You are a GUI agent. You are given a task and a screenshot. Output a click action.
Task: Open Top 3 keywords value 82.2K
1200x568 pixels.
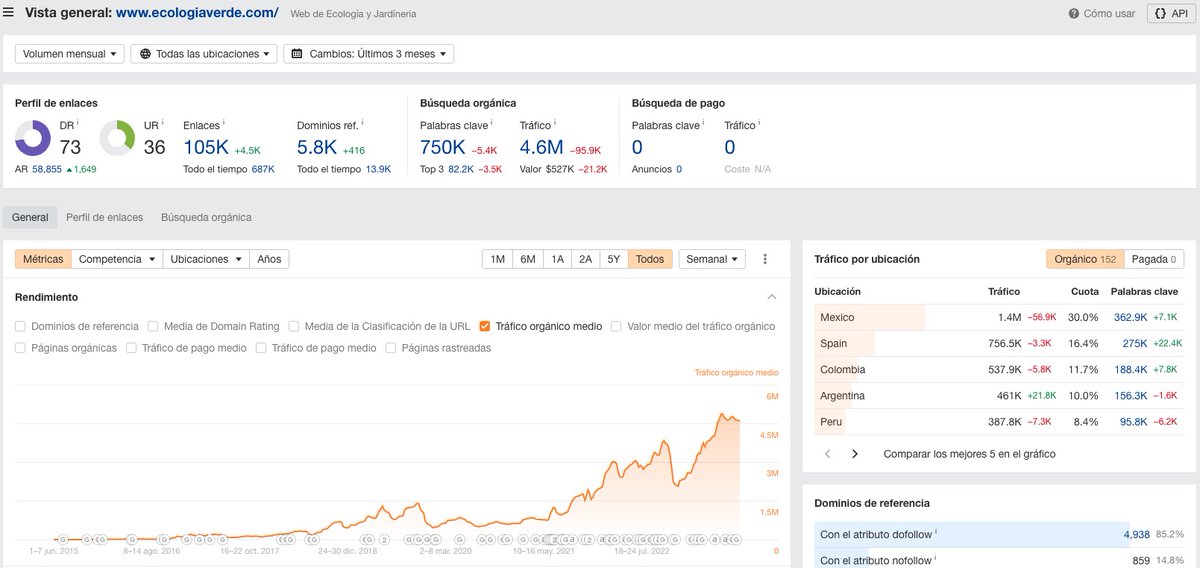(461, 169)
